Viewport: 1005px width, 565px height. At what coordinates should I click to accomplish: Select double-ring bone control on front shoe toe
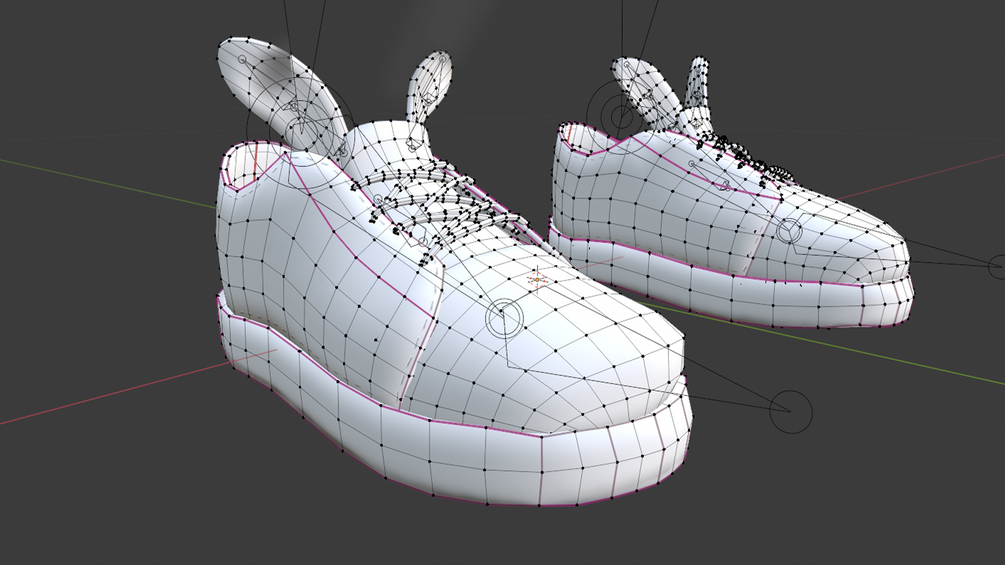click(504, 318)
